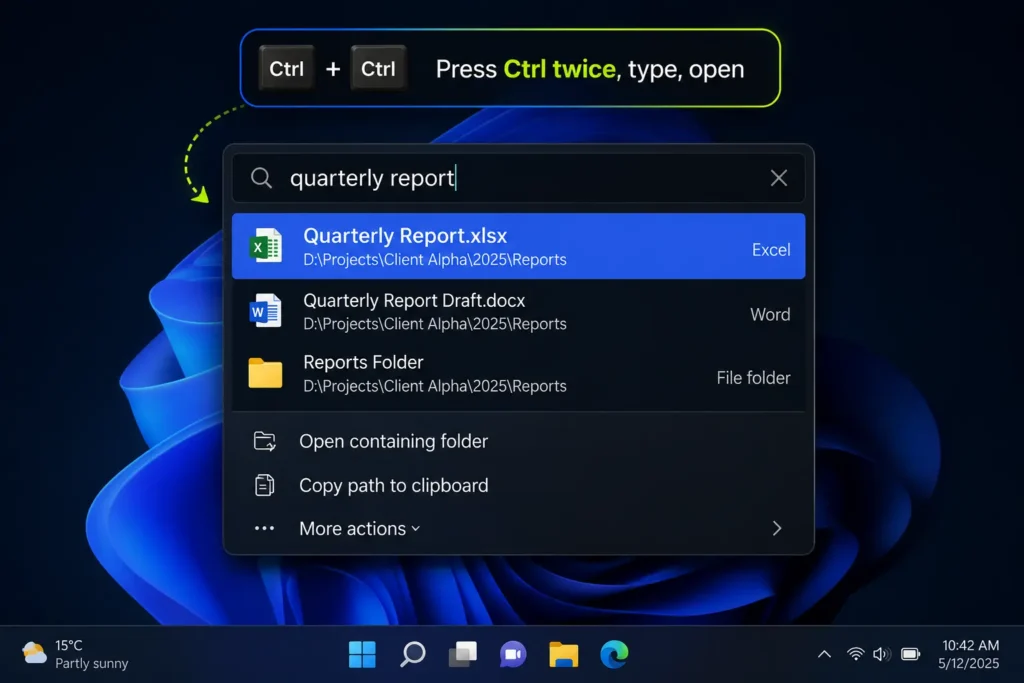This screenshot has width=1024, height=683.
Task: Click the copy path clipboard icon
Action: pos(264,485)
